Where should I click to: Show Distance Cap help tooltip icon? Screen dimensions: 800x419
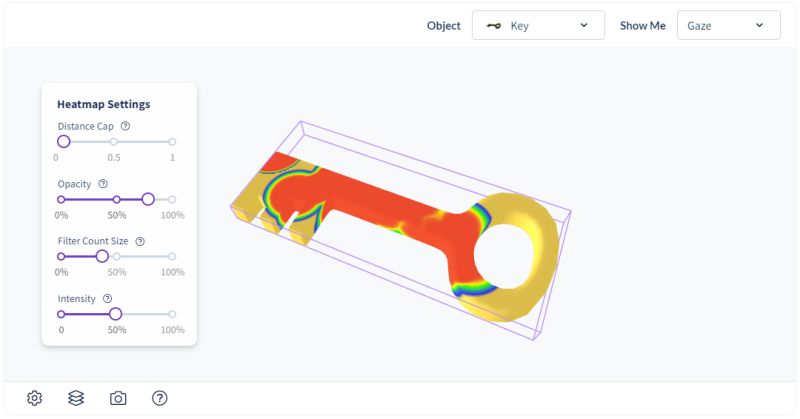pos(125,126)
